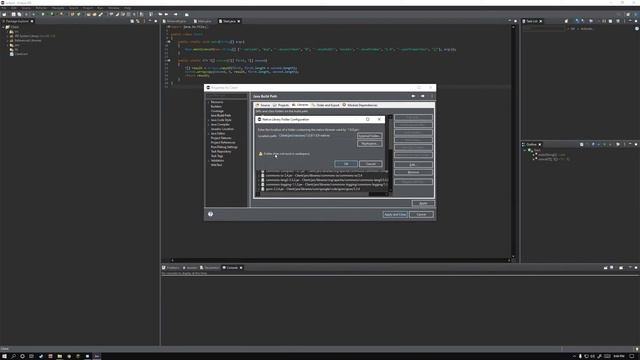The width and height of the screenshot is (640, 360).
Task: Click the native library location path field
Action: 316,136
